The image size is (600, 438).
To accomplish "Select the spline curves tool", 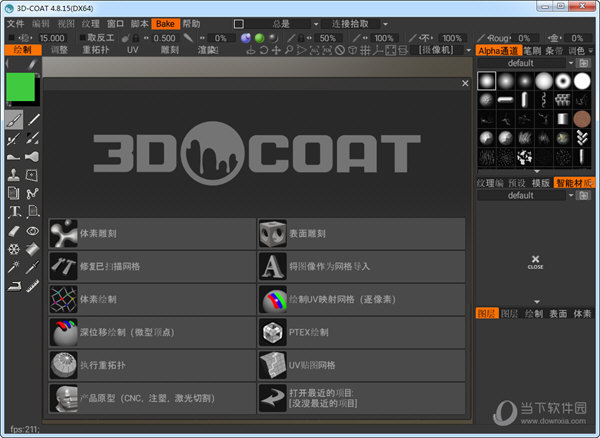I will tap(33, 194).
